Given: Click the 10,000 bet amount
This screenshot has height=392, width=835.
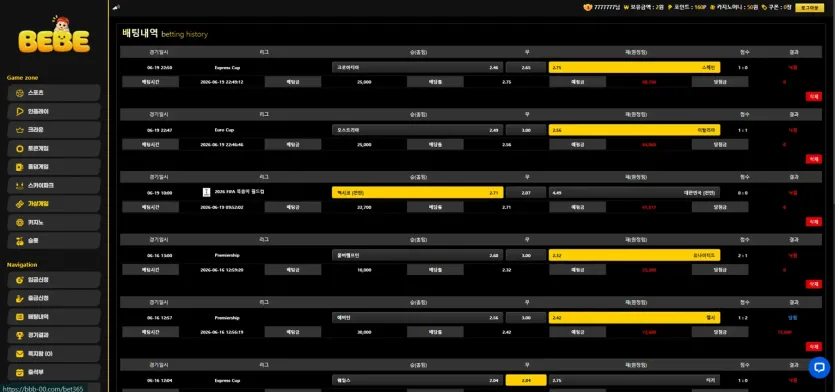Looking at the screenshot, I should click(x=364, y=270).
